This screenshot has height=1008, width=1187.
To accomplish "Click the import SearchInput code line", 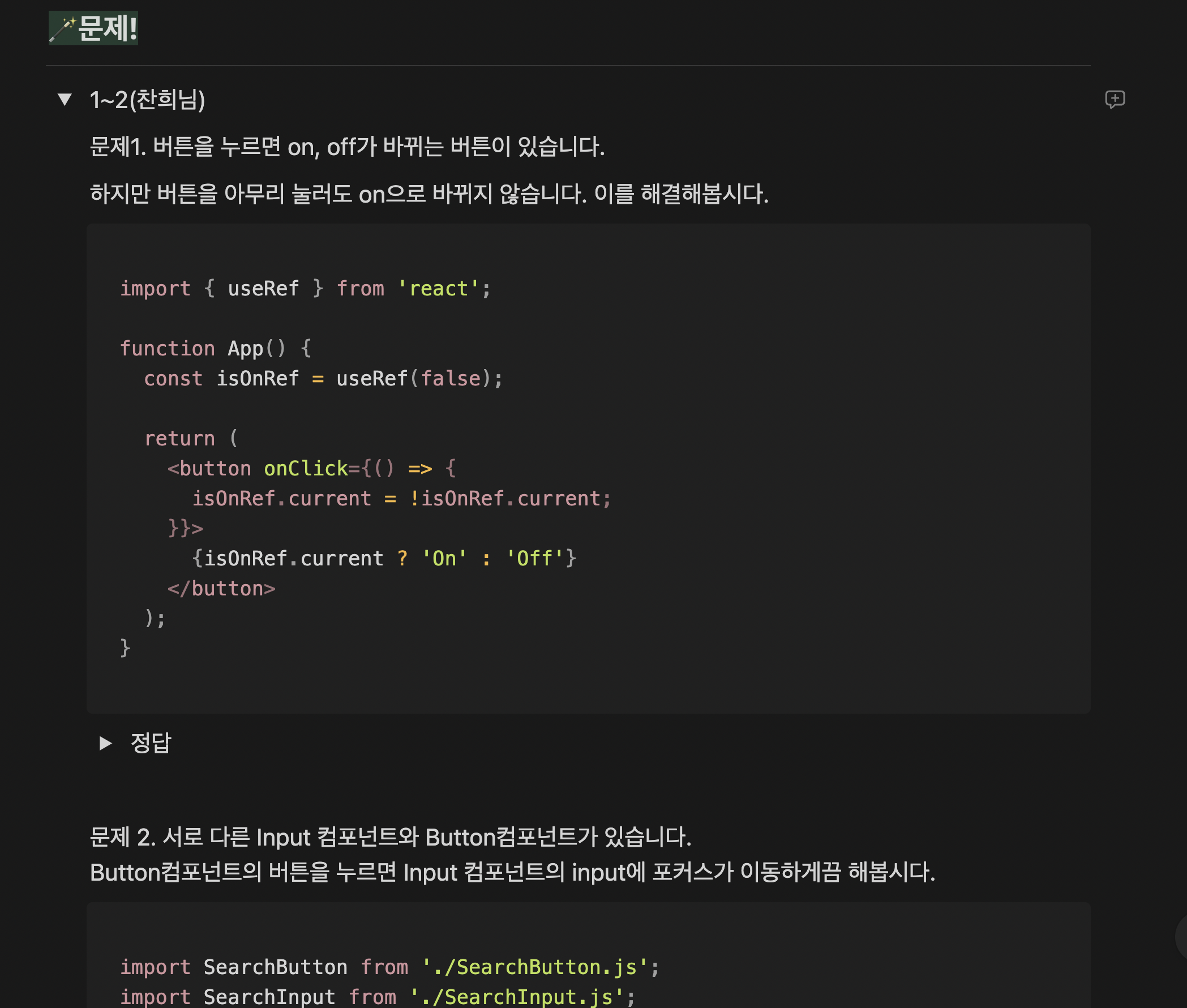I will tap(377, 997).
